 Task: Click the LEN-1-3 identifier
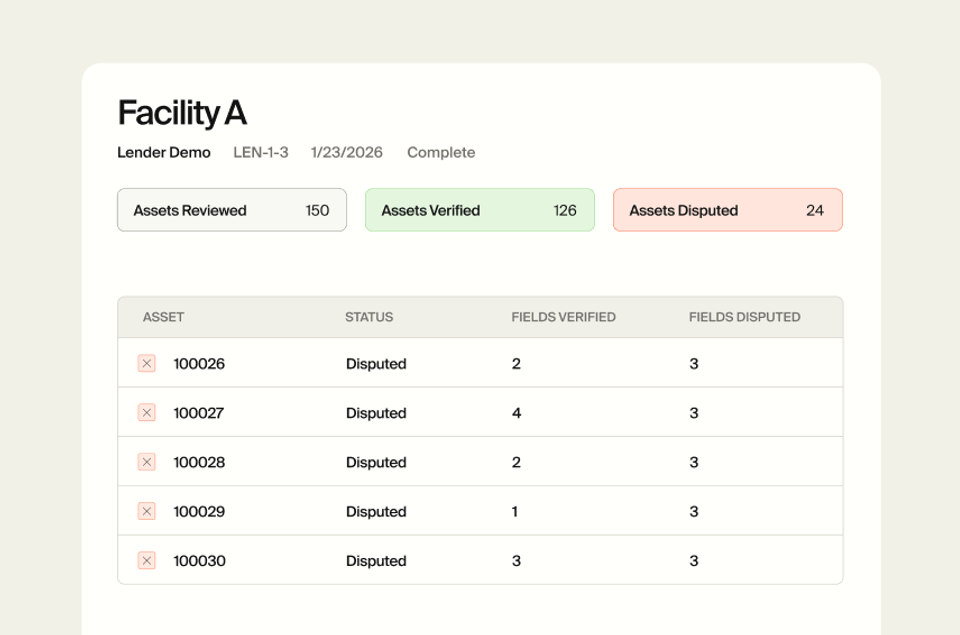(x=261, y=152)
